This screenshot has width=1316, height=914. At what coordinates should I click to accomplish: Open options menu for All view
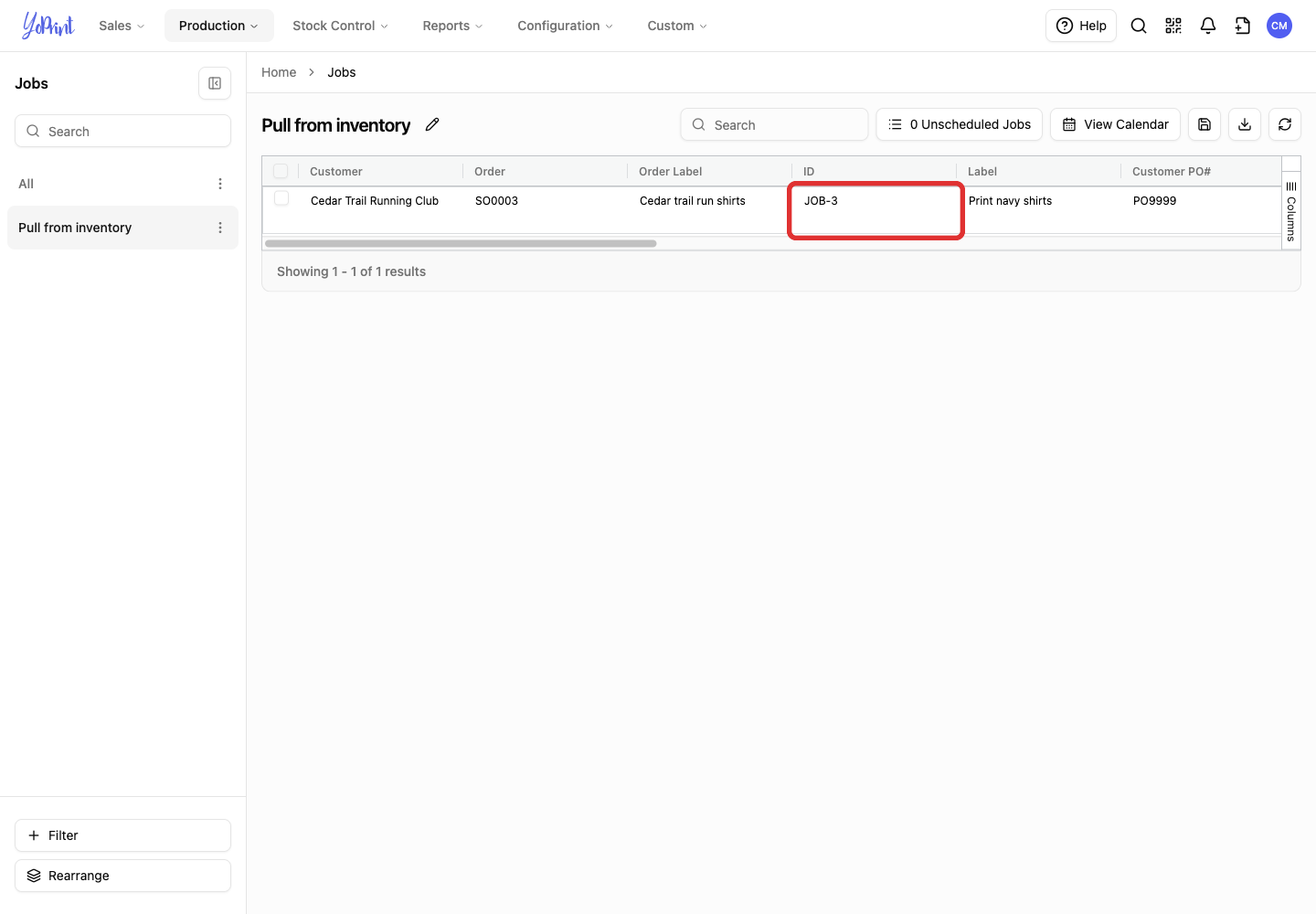220,184
